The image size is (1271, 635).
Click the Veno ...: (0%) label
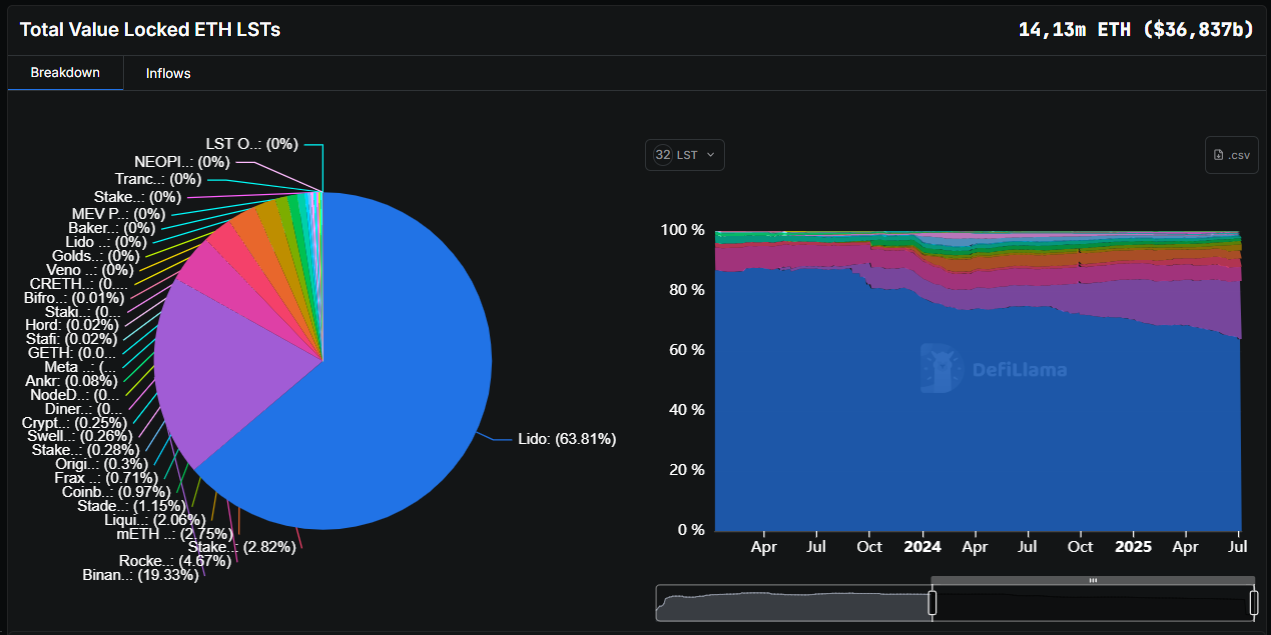coord(90,270)
